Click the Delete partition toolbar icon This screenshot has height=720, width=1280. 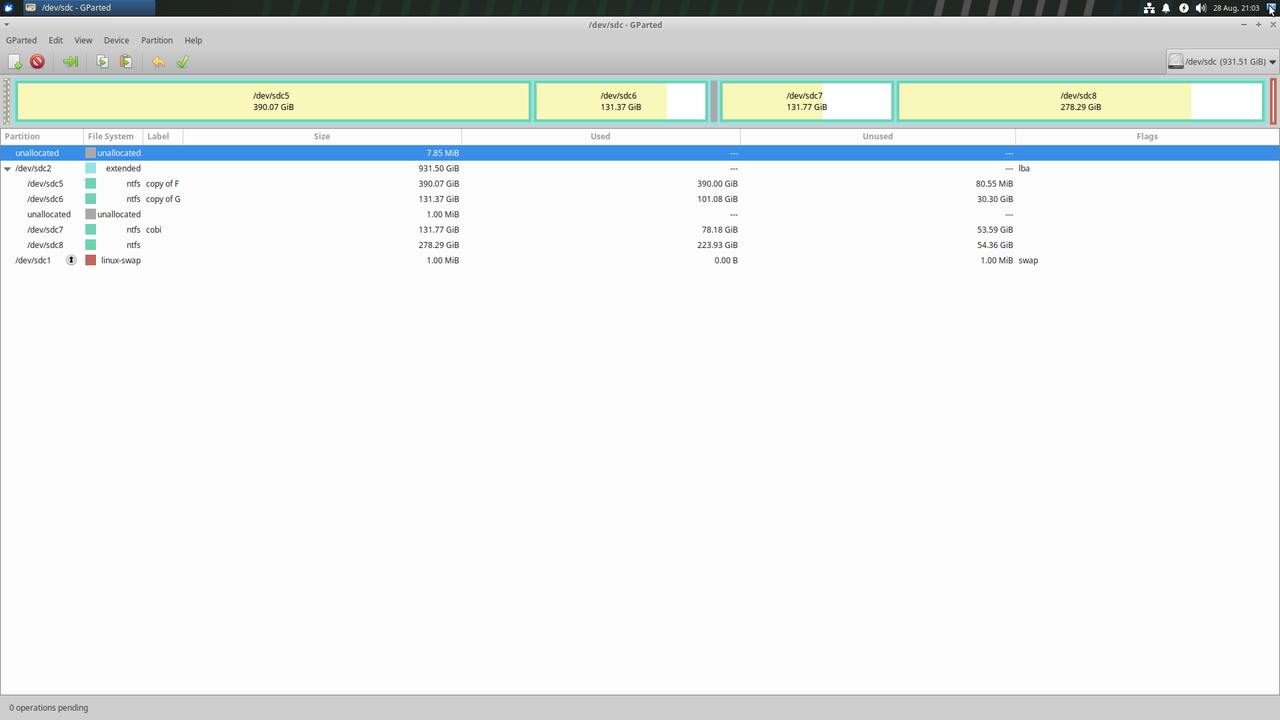pos(37,62)
